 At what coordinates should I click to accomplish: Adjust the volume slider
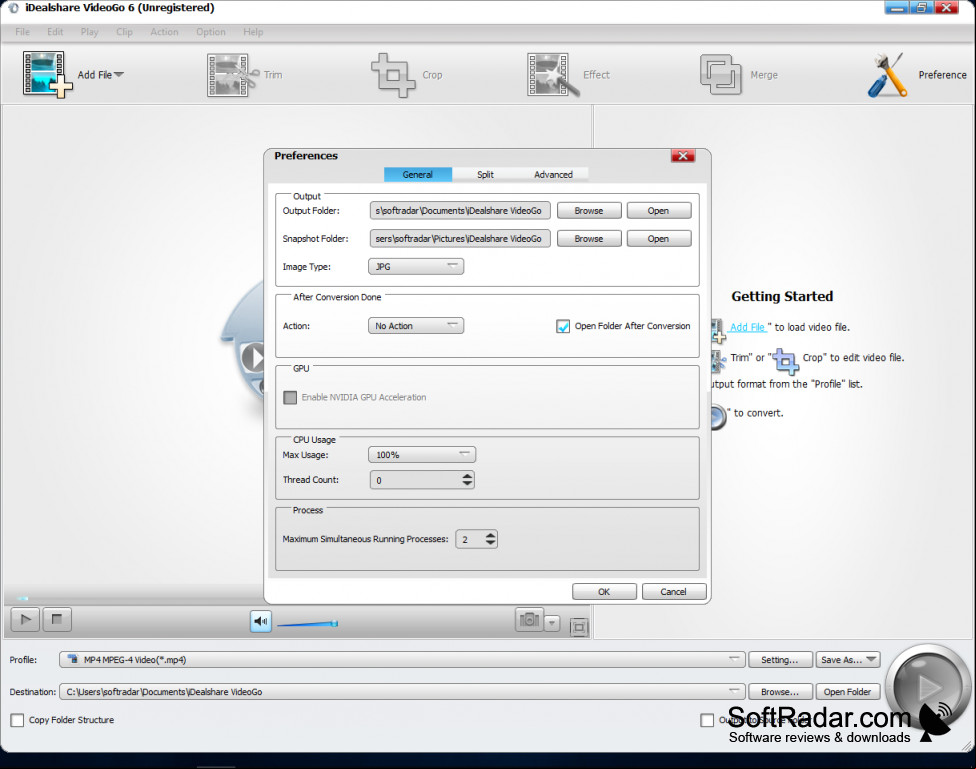[307, 623]
